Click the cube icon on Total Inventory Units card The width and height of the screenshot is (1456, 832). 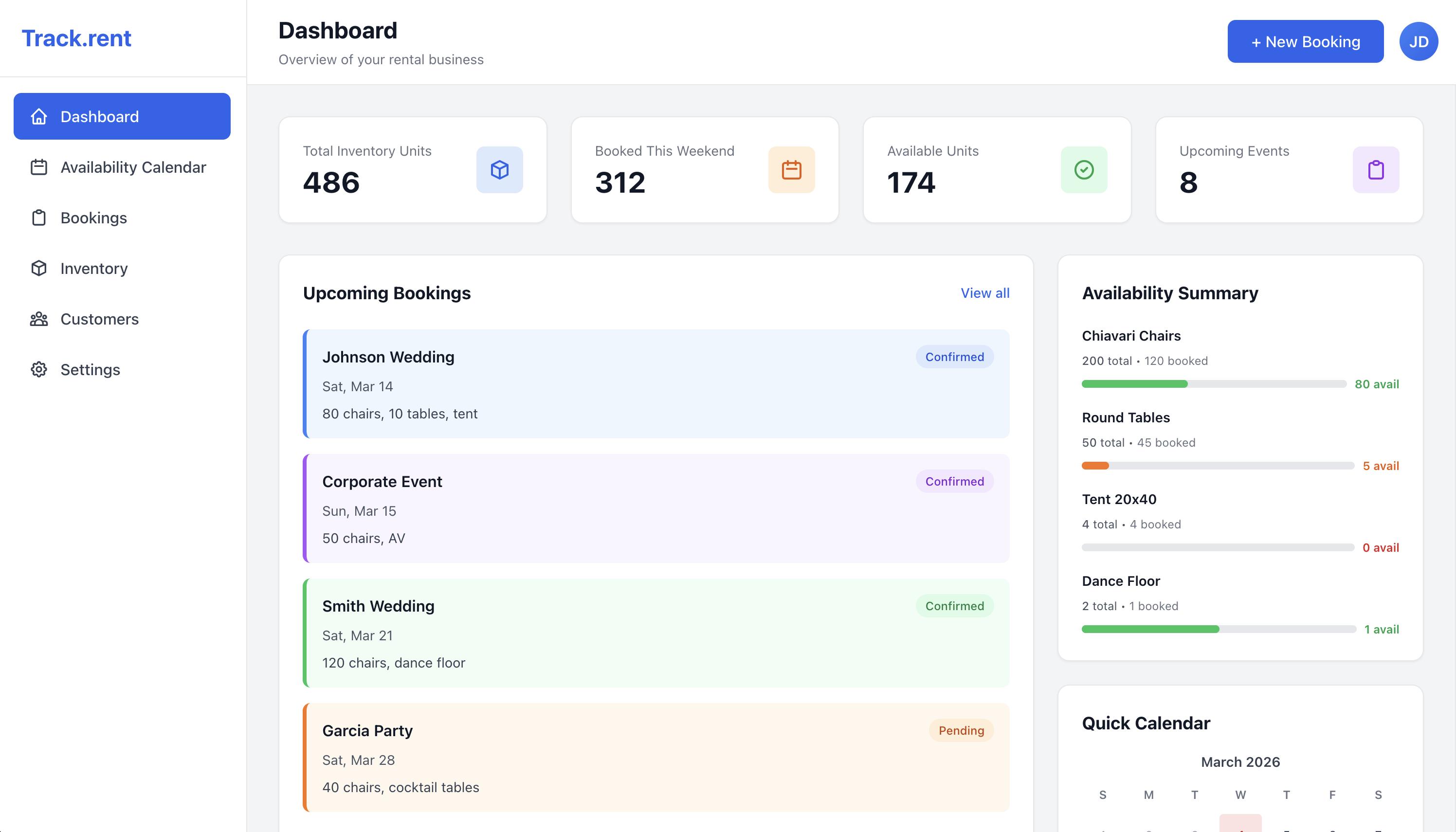point(499,170)
